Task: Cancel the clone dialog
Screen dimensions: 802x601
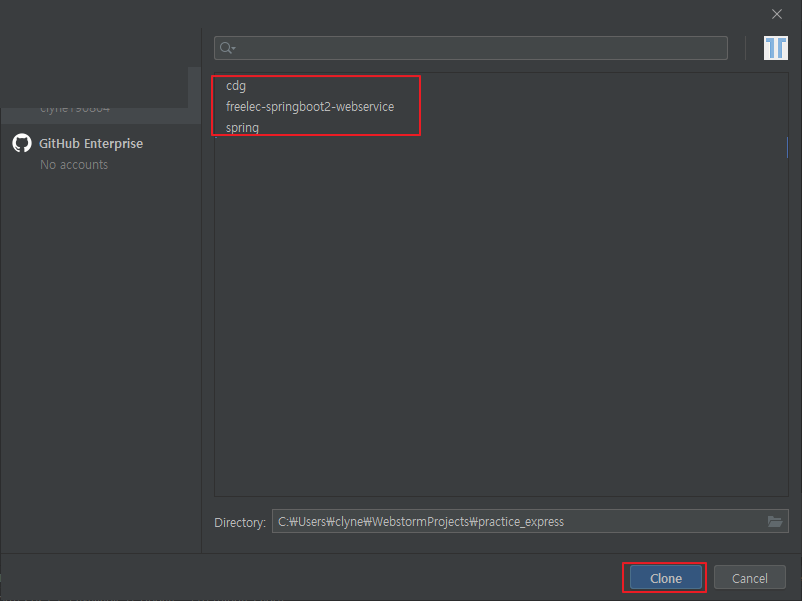Action: 749,577
